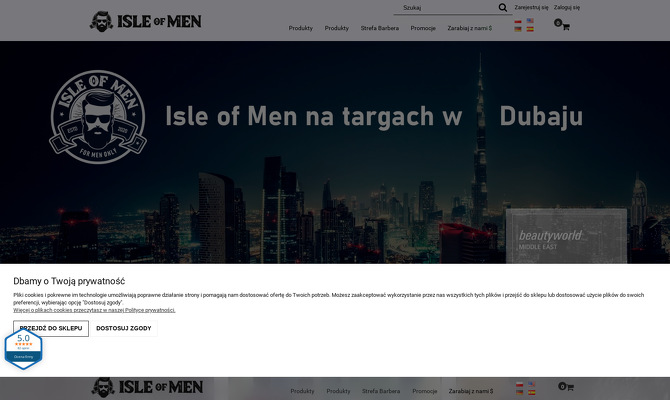Accept cookies with Przejdź do sklepu button

point(51,328)
